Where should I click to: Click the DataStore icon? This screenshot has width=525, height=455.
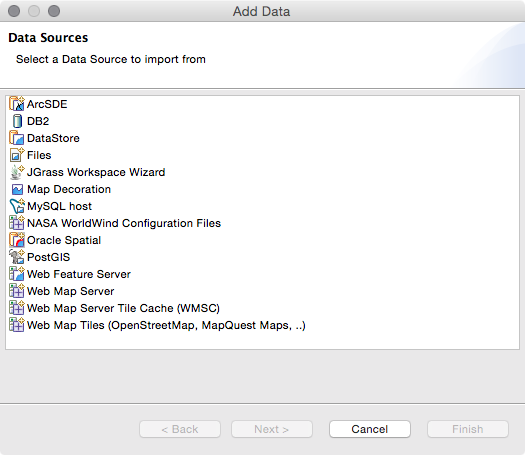(x=17, y=138)
